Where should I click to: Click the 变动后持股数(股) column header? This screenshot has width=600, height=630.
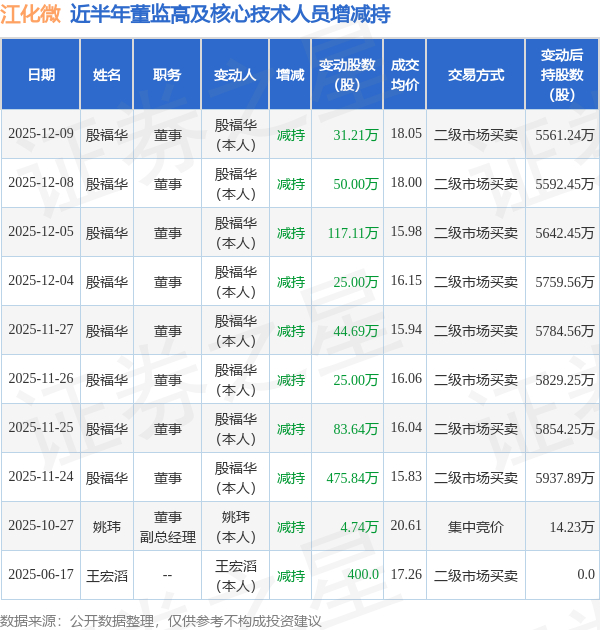pos(562,74)
